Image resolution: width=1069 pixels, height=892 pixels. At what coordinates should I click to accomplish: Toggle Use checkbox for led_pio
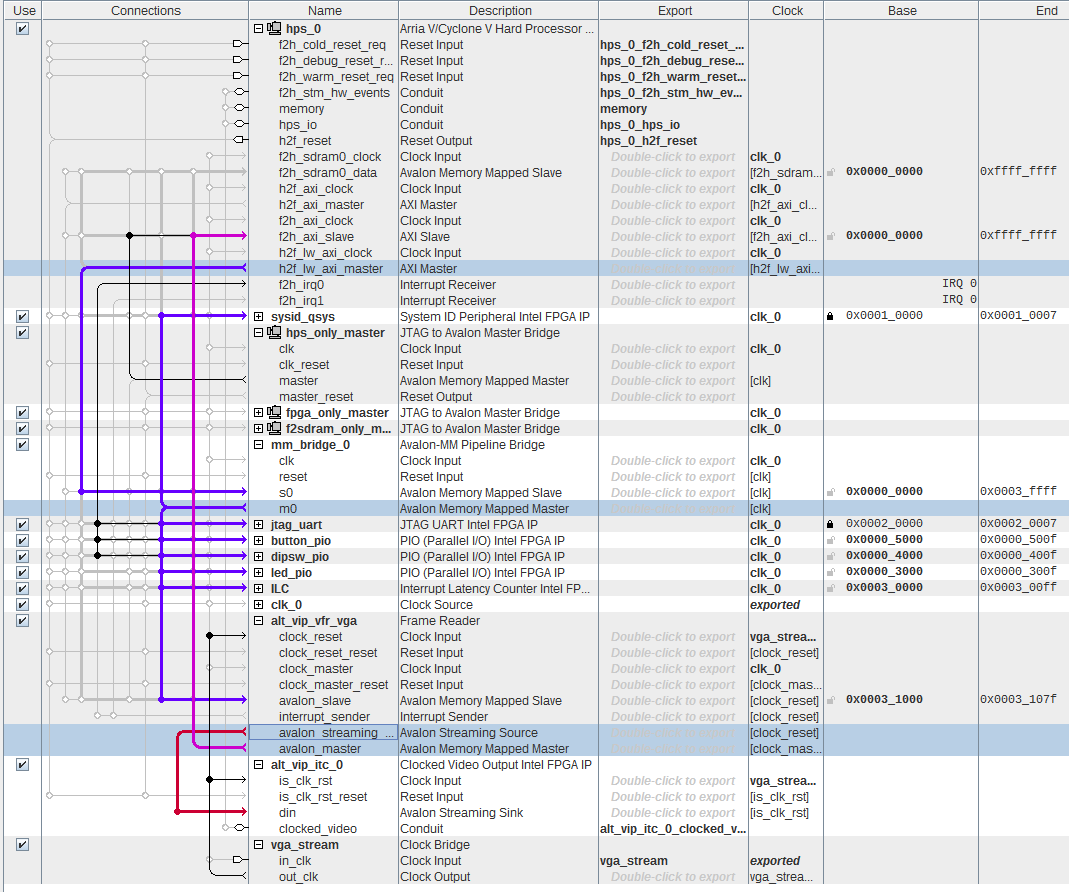(x=22, y=573)
